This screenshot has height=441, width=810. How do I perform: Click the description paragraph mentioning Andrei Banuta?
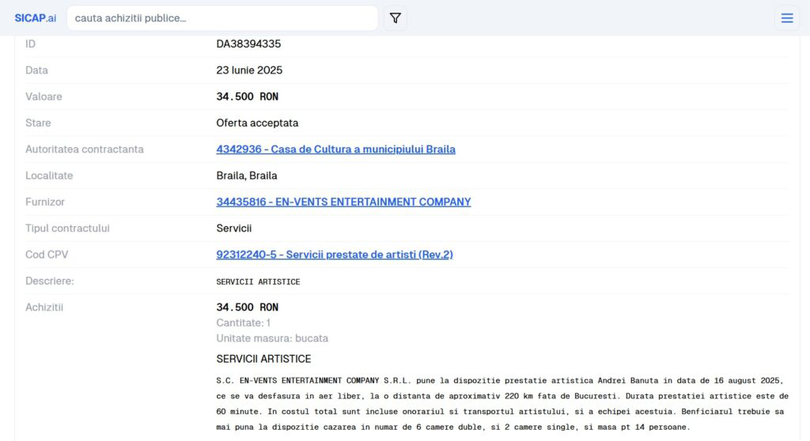pyautogui.click(x=503, y=404)
